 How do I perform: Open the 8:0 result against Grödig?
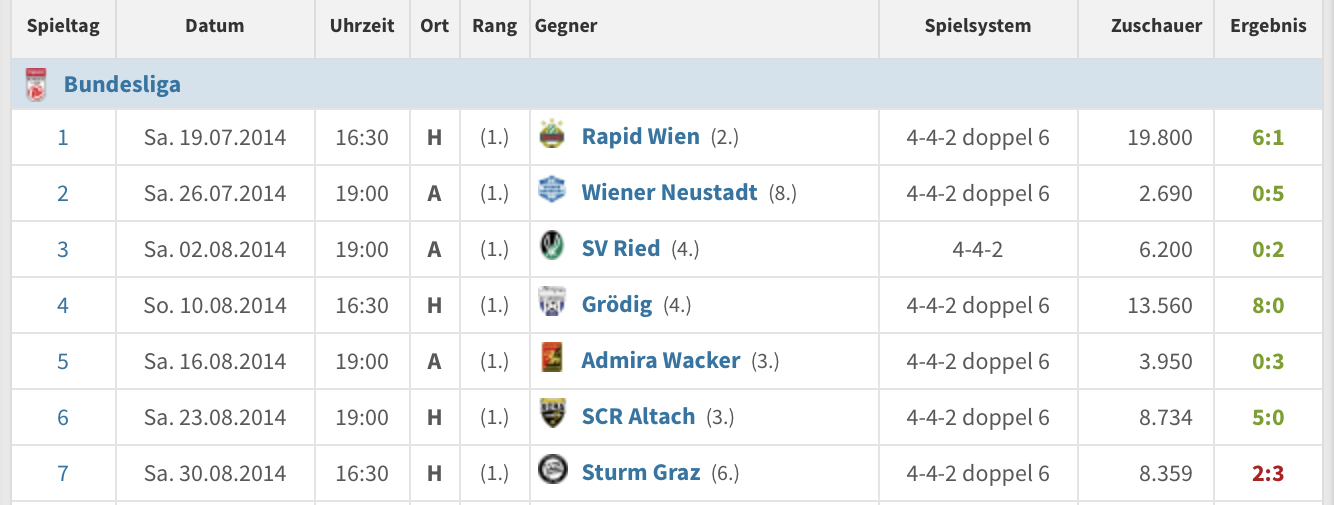[x=1268, y=305]
